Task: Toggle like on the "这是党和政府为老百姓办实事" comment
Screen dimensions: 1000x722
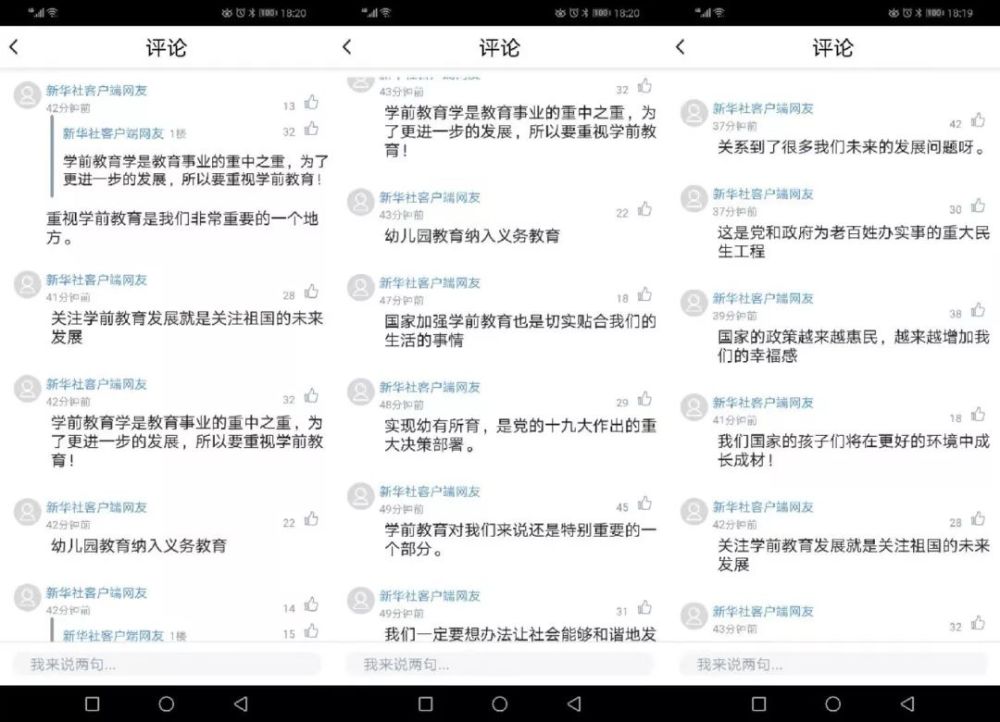Action: [977, 205]
